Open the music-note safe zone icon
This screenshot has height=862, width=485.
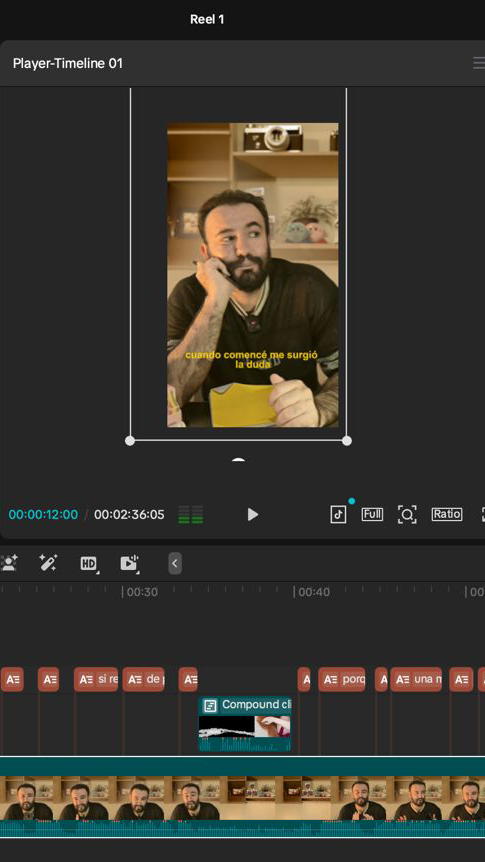[x=338, y=515]
